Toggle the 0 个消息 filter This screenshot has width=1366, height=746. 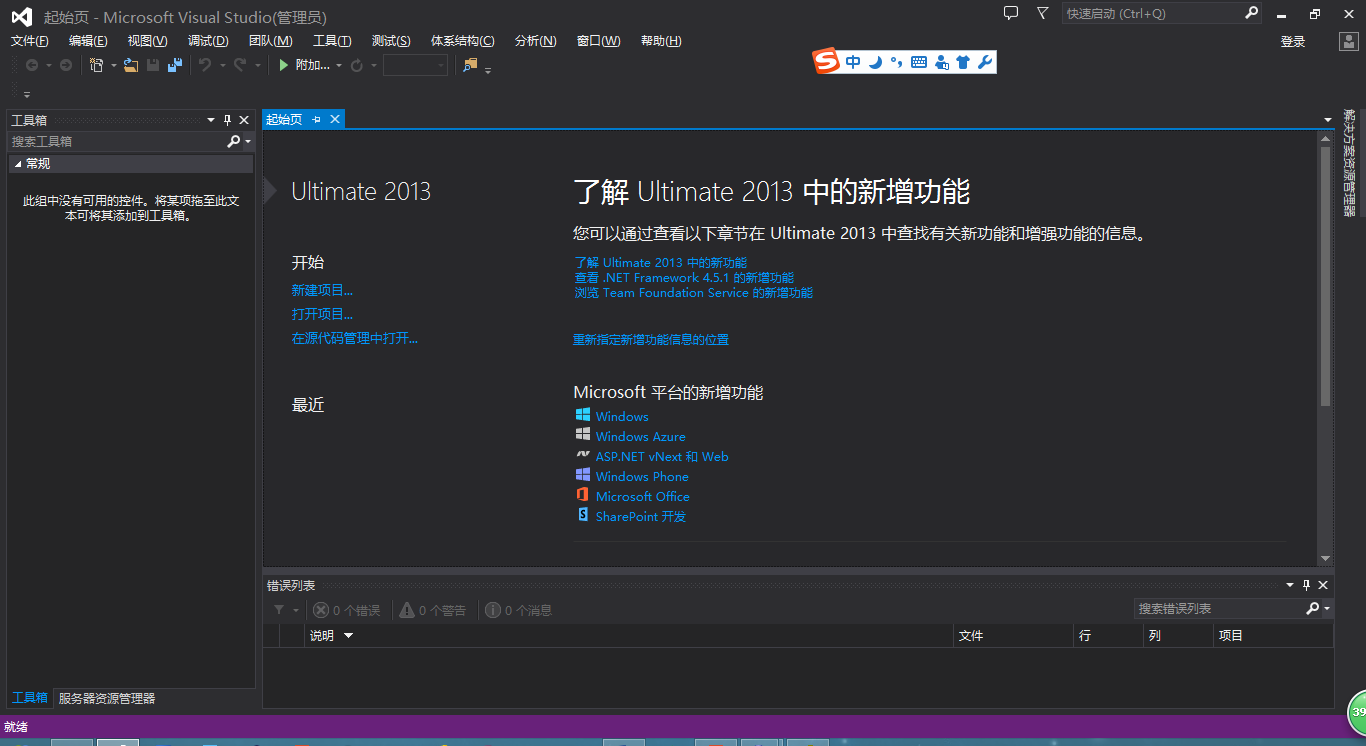point(518,610)
